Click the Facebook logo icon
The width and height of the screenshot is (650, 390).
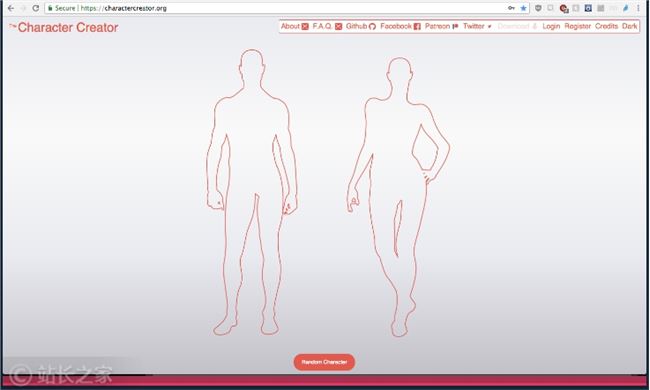pos(417,27)
